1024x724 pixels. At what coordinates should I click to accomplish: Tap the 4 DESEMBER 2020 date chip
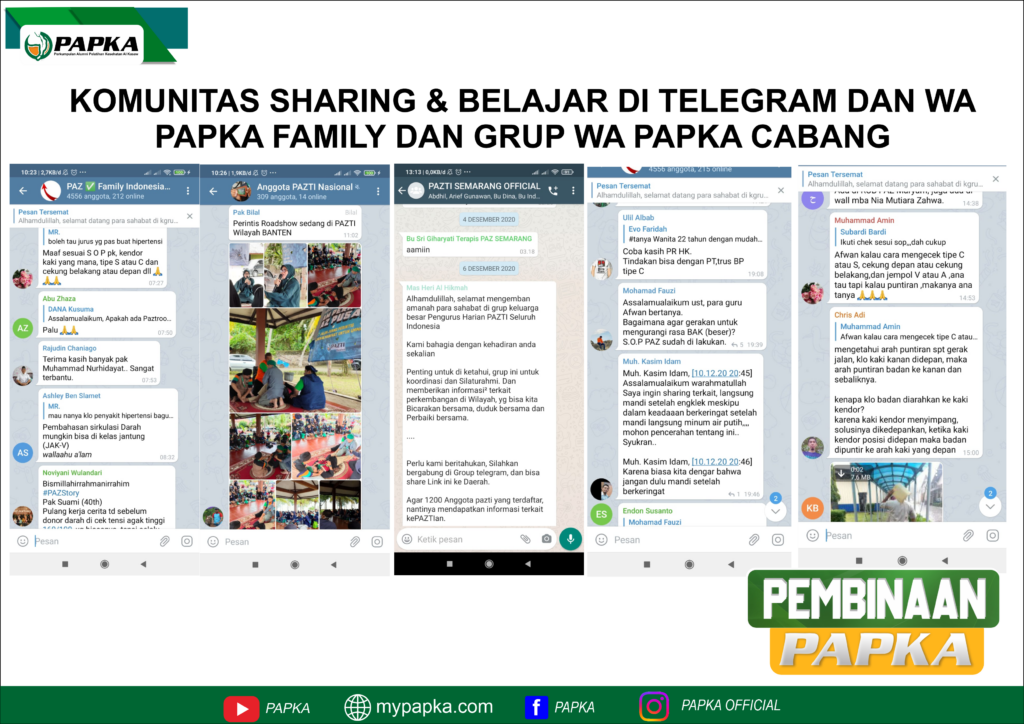tap(488, 219)
